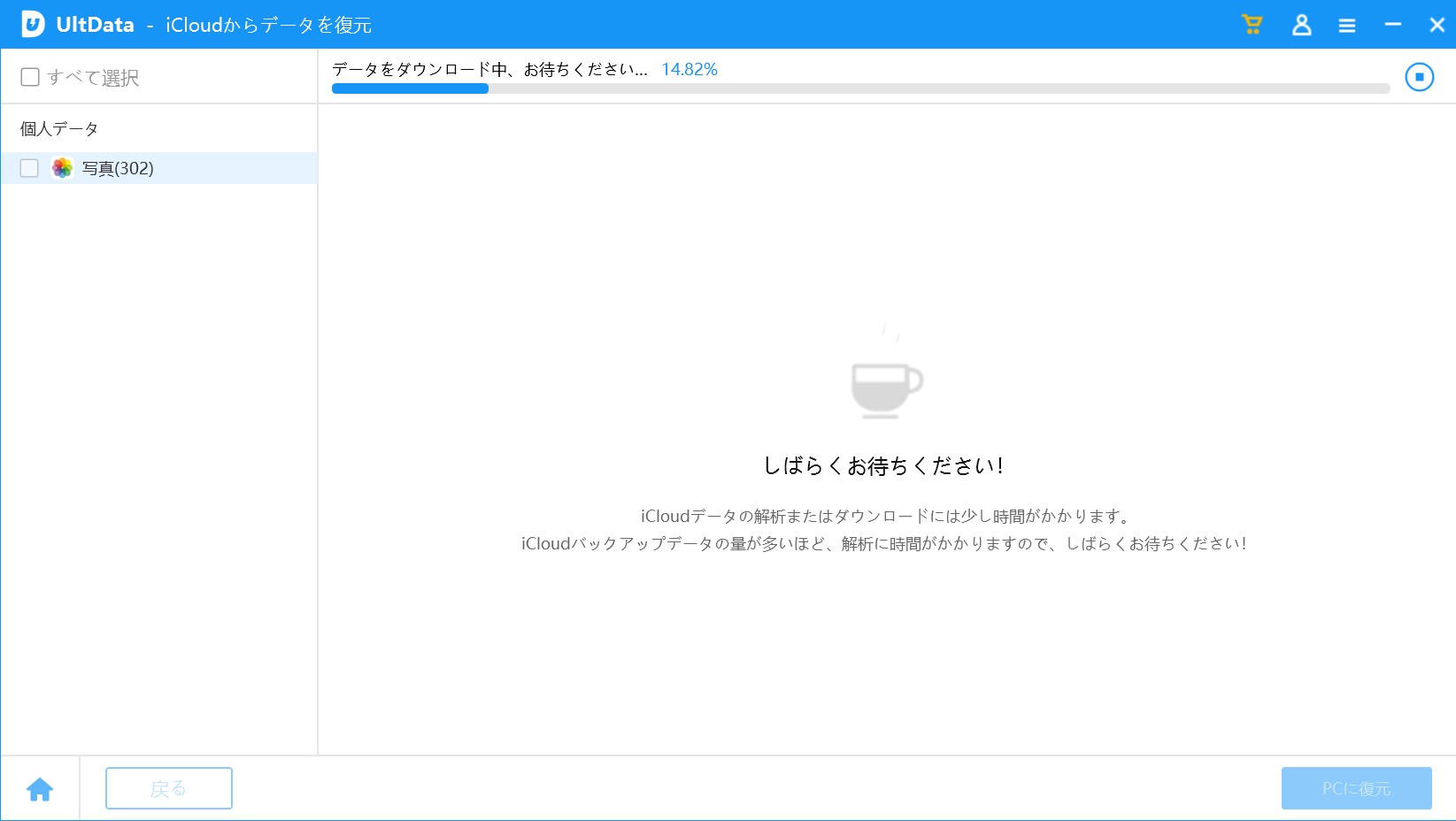Viewport: 1456px width, 821px height.
Task: Stop the download with the stop icon
Action: pyautogui.click(x=1419, y=77)
